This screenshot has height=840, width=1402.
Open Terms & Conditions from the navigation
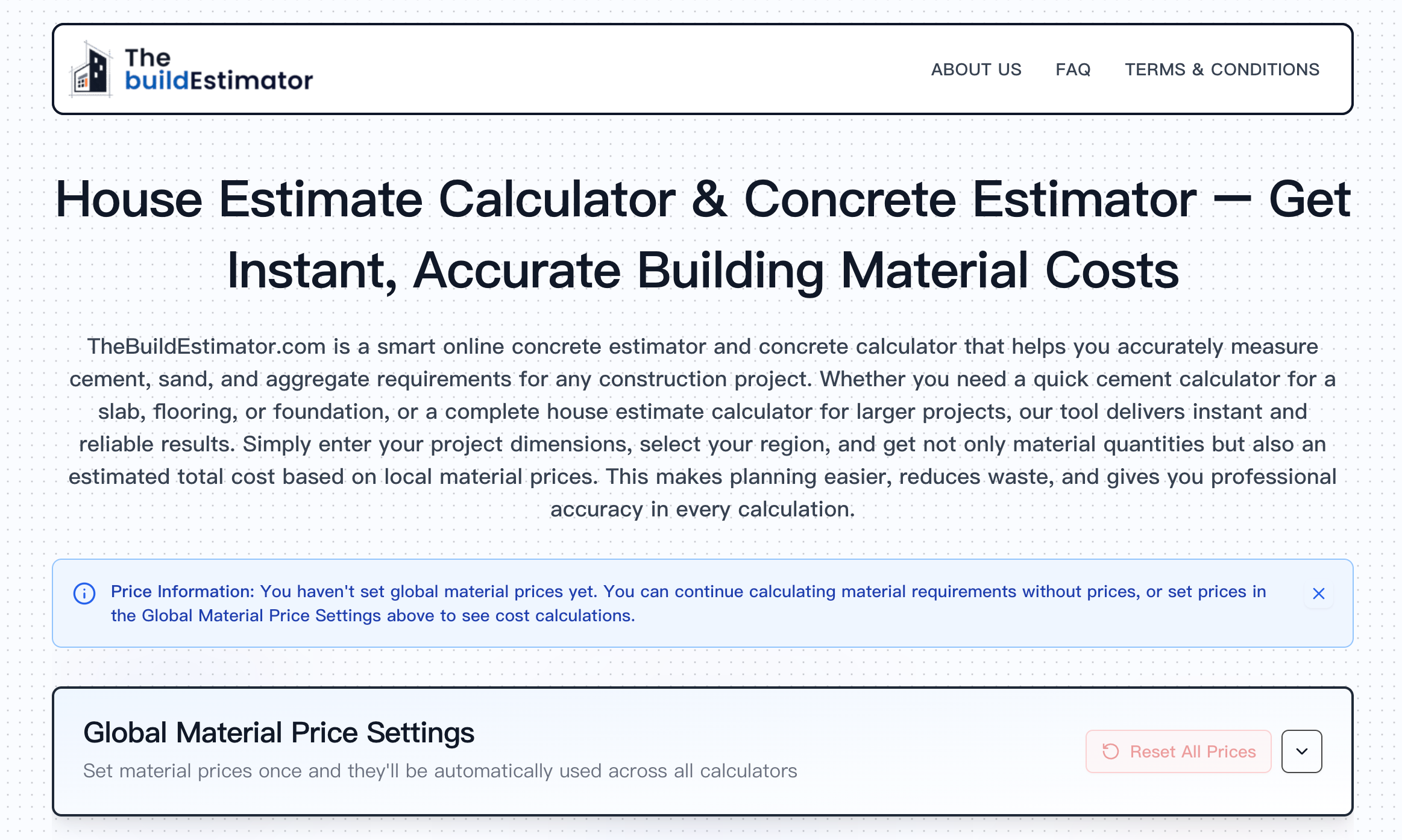point(1222,70)
